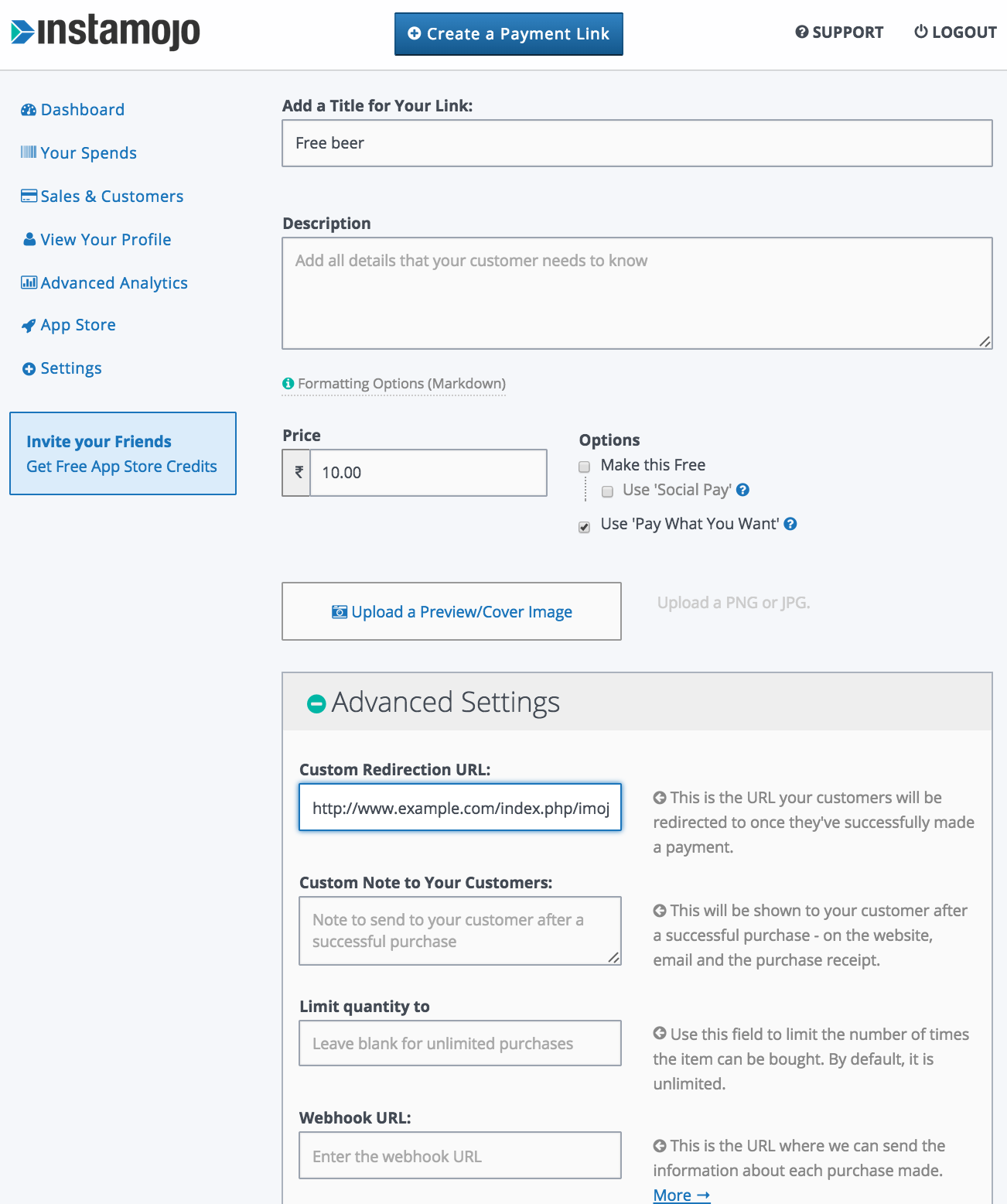
Task: Click the View Your Profile person icon
Action: 29,239
